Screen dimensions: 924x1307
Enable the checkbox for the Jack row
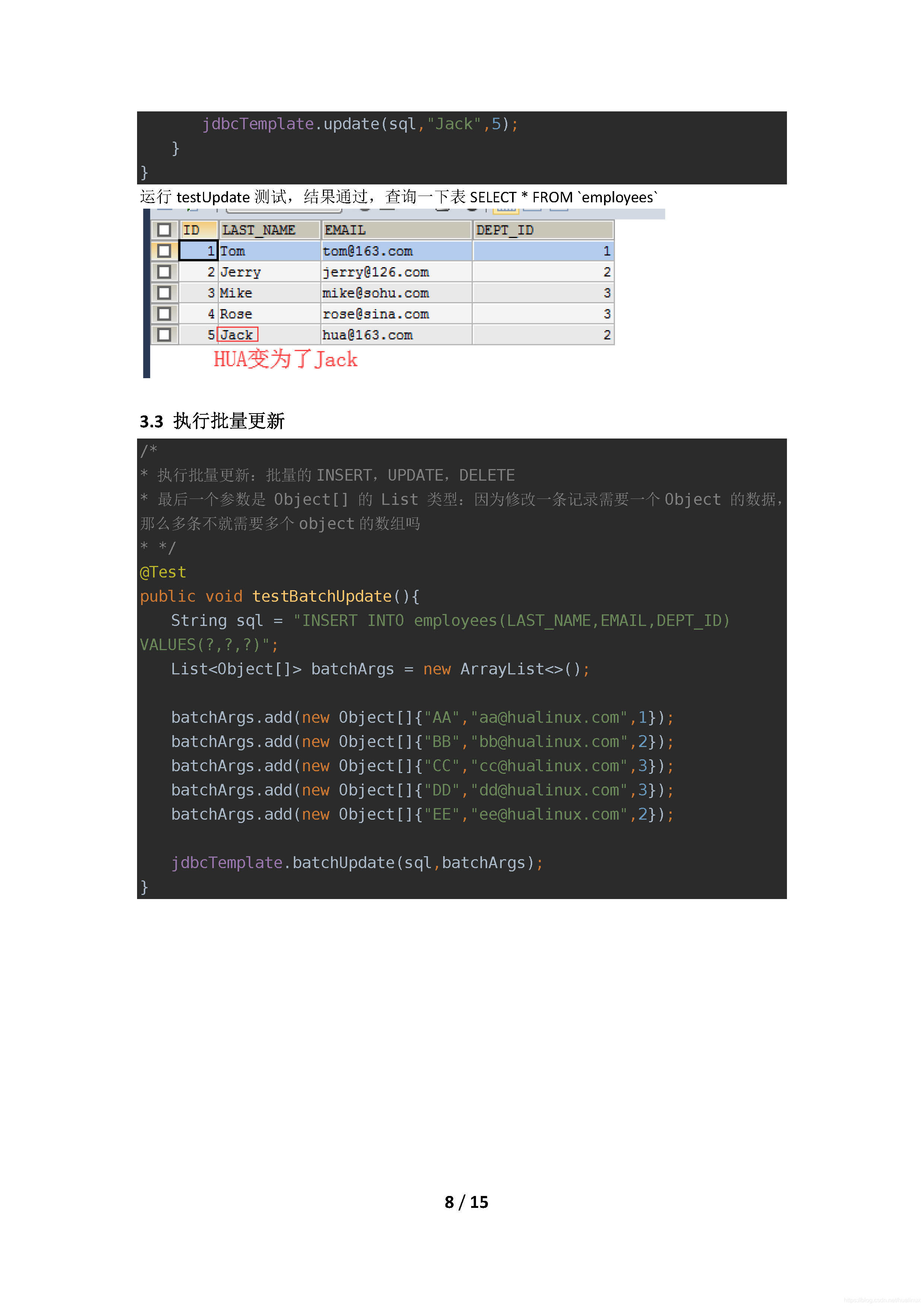pos(164,335)
